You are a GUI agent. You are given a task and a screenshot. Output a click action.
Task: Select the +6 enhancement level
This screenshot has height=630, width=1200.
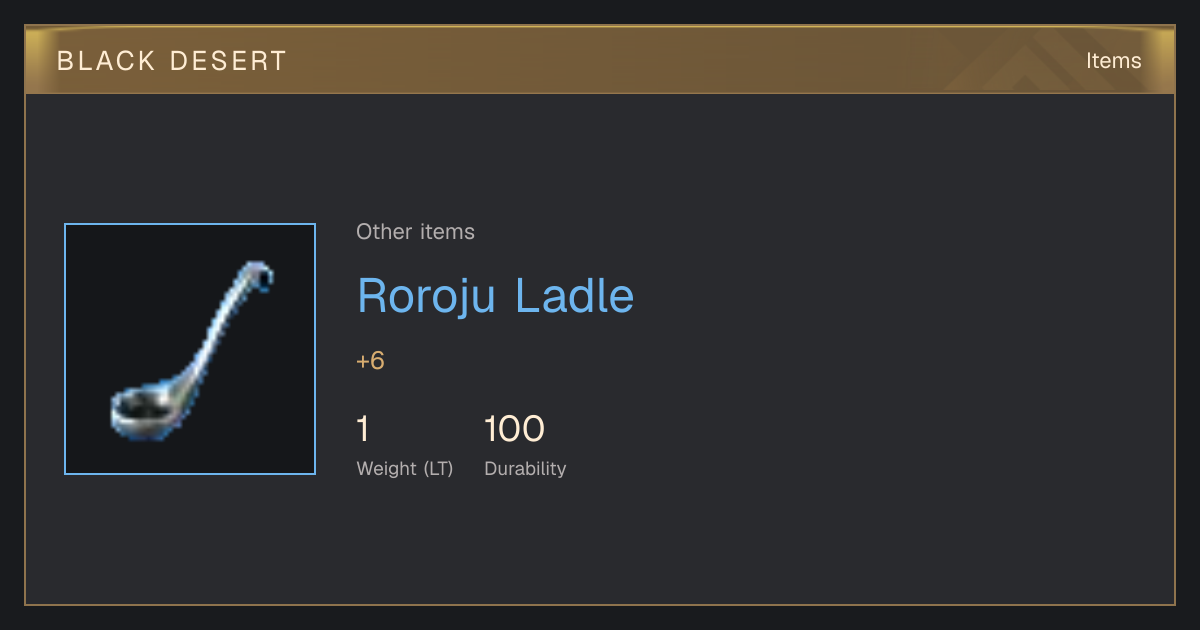tap(370, 361)
